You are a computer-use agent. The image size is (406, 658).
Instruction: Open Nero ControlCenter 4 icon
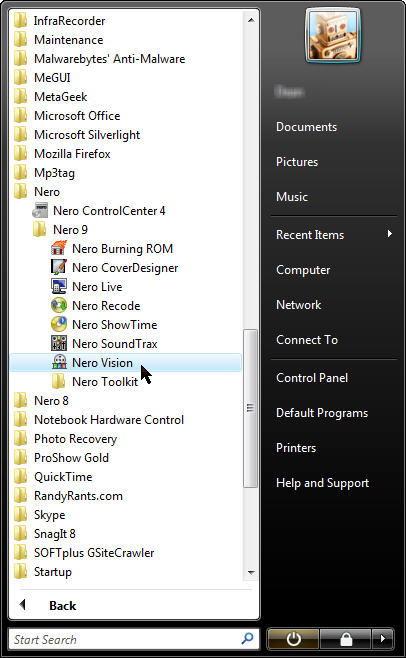pos(40,210)
